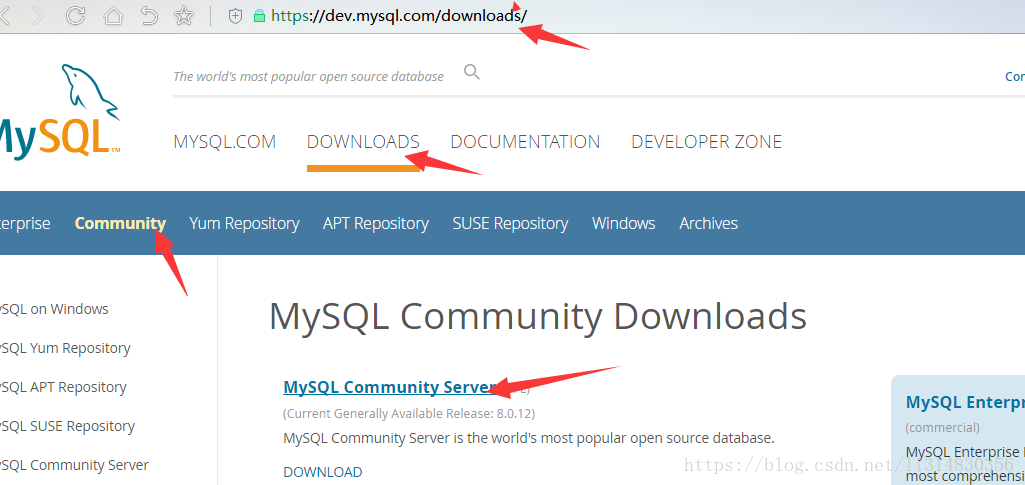The height and width of the screenshot is (485, 1025).
Task: Select Archives in blue nav bar
Action: [x=709, y=224]
